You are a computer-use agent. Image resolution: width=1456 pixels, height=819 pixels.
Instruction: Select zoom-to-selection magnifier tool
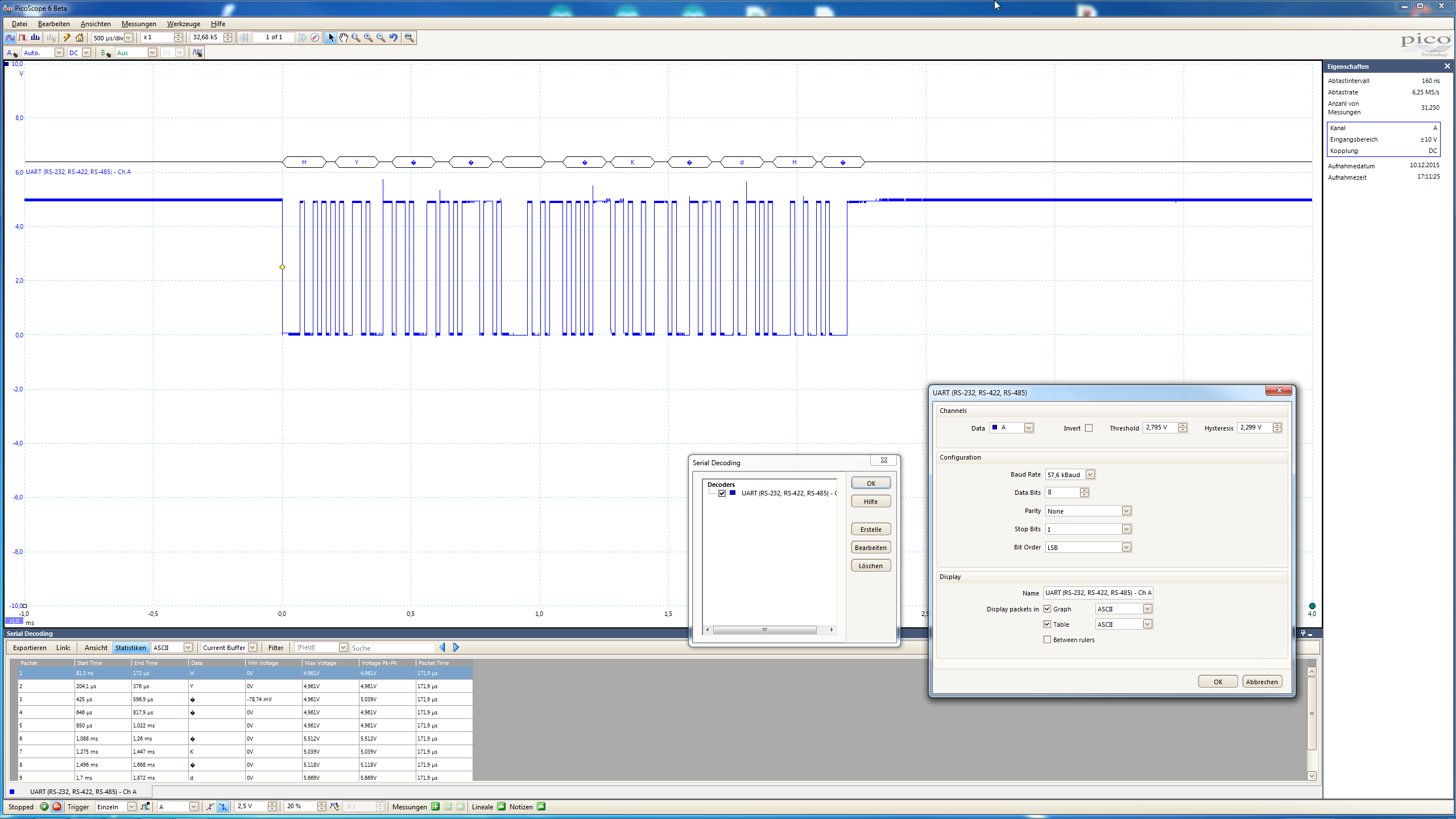coord(356,38)
